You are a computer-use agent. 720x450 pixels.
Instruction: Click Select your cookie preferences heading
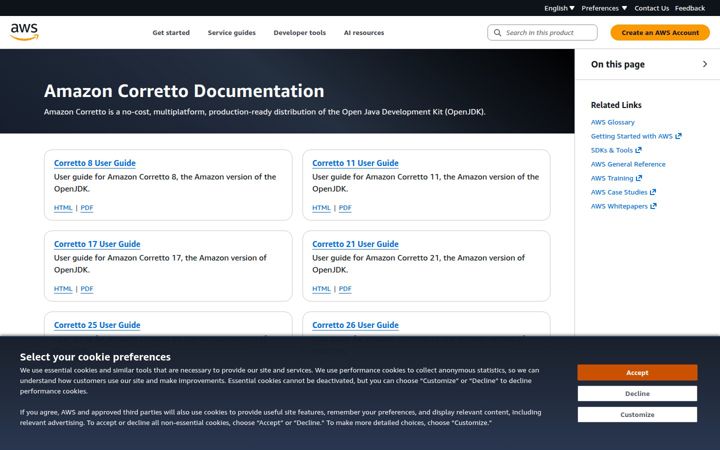(95, 357)
